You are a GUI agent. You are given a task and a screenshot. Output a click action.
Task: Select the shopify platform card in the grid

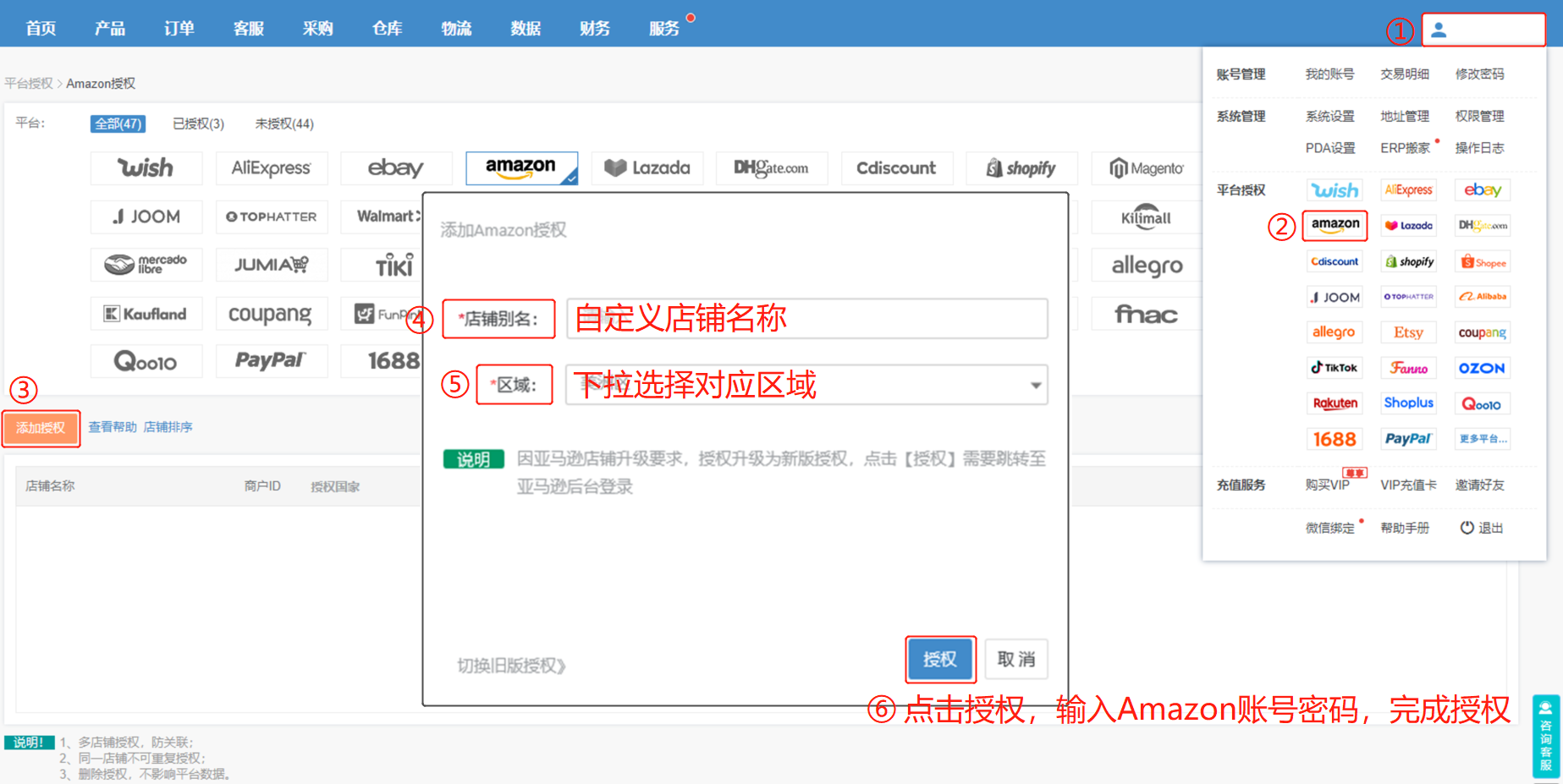coord(1021,167)
